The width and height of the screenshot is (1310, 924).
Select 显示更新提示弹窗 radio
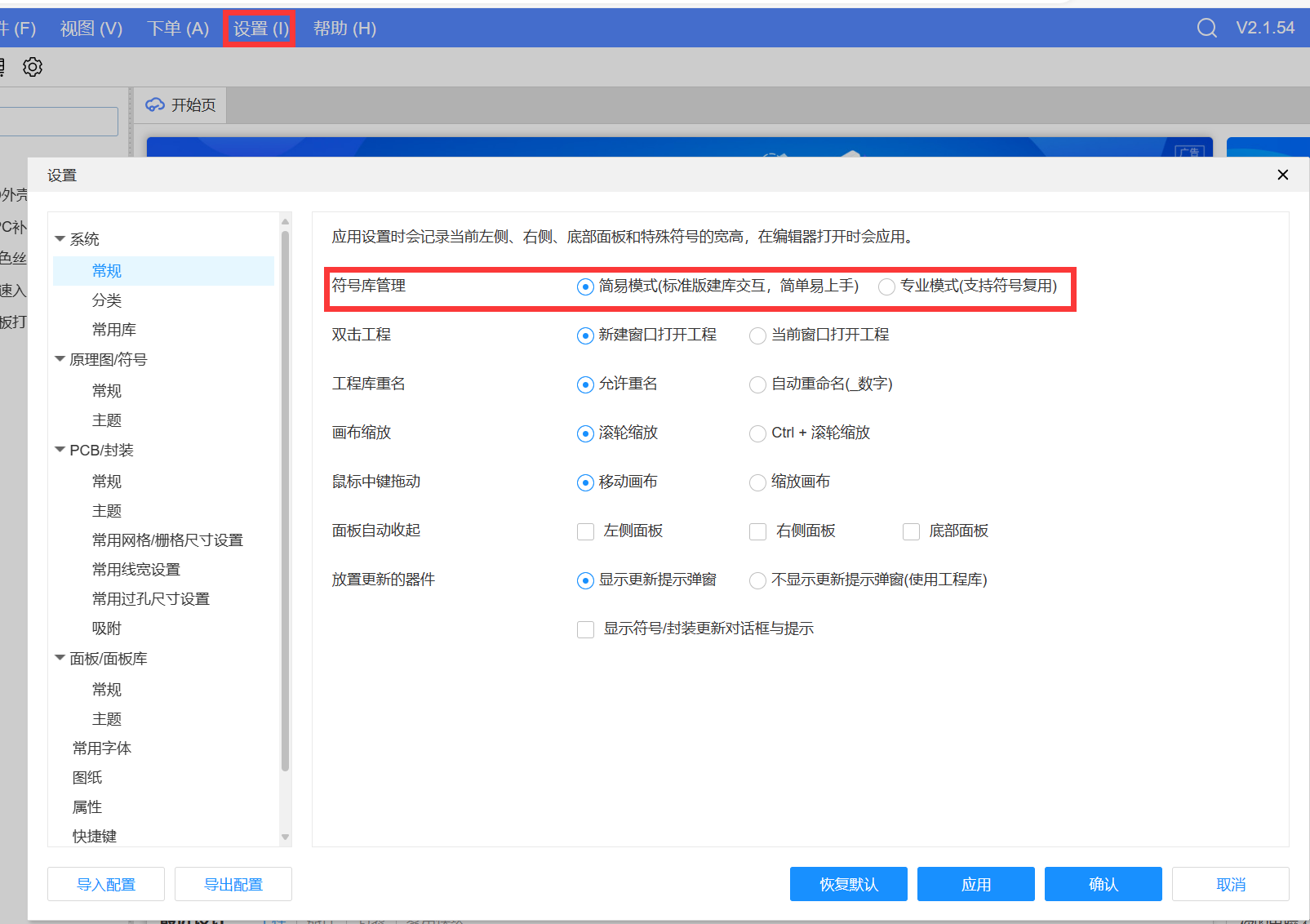585,580
